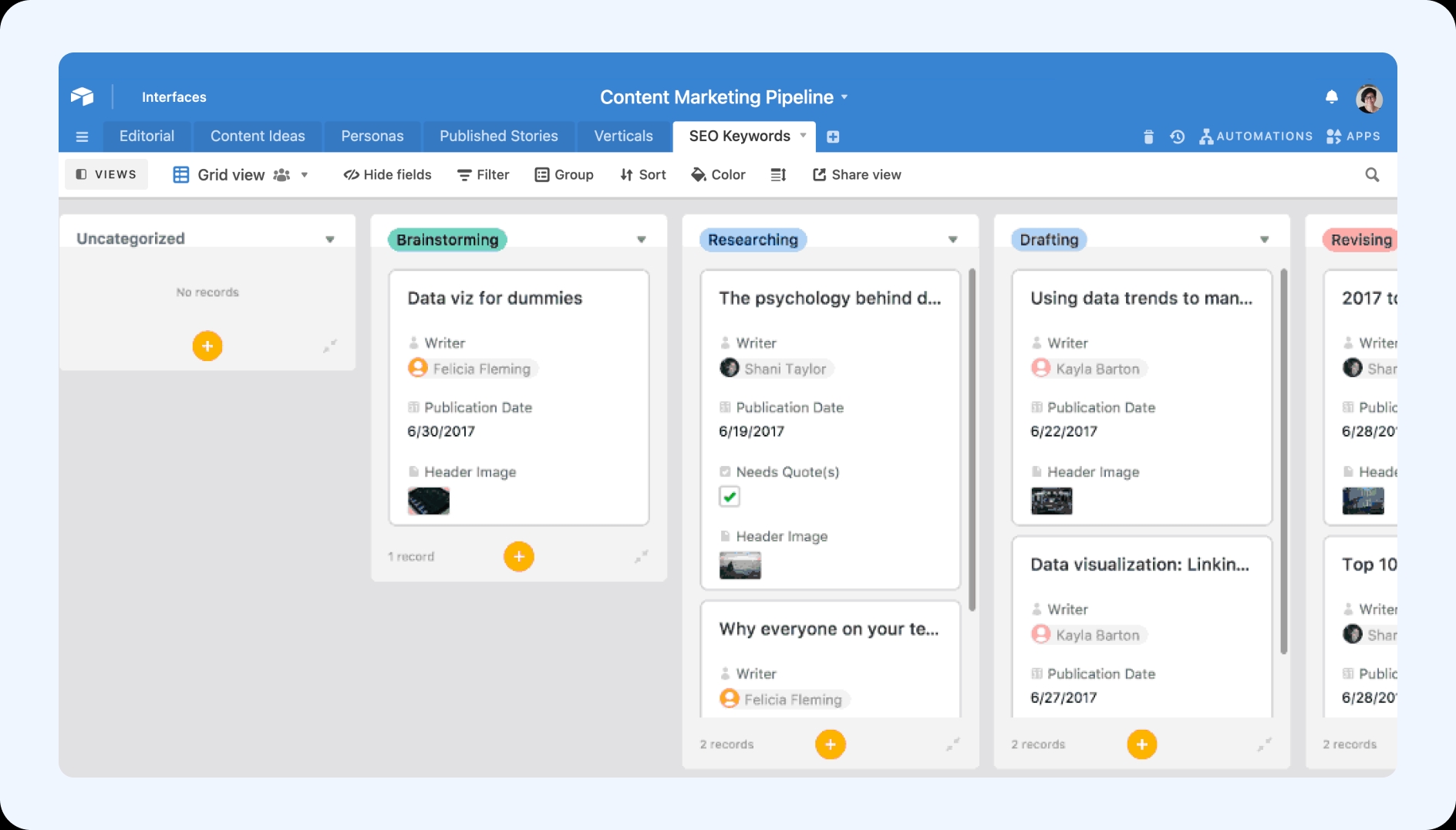
Task: Open the trash icon in header
Action: pos(1148,137)
